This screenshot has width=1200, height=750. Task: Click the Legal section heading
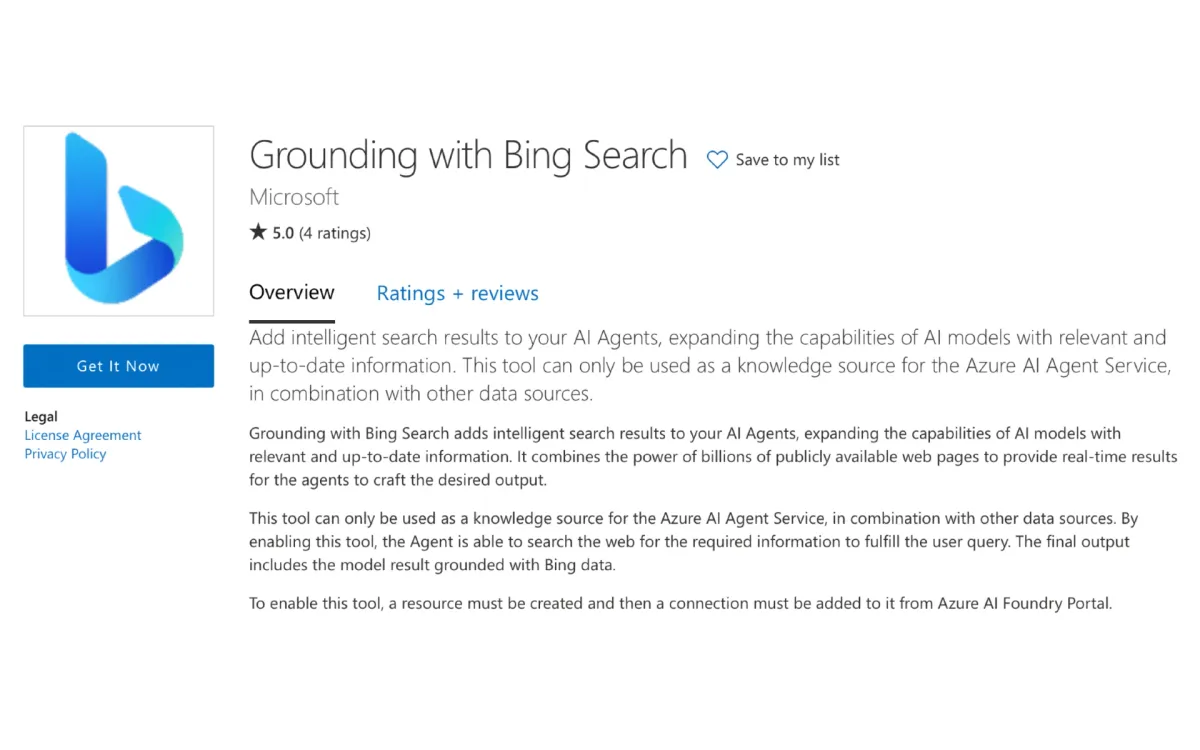click(41, 416)
